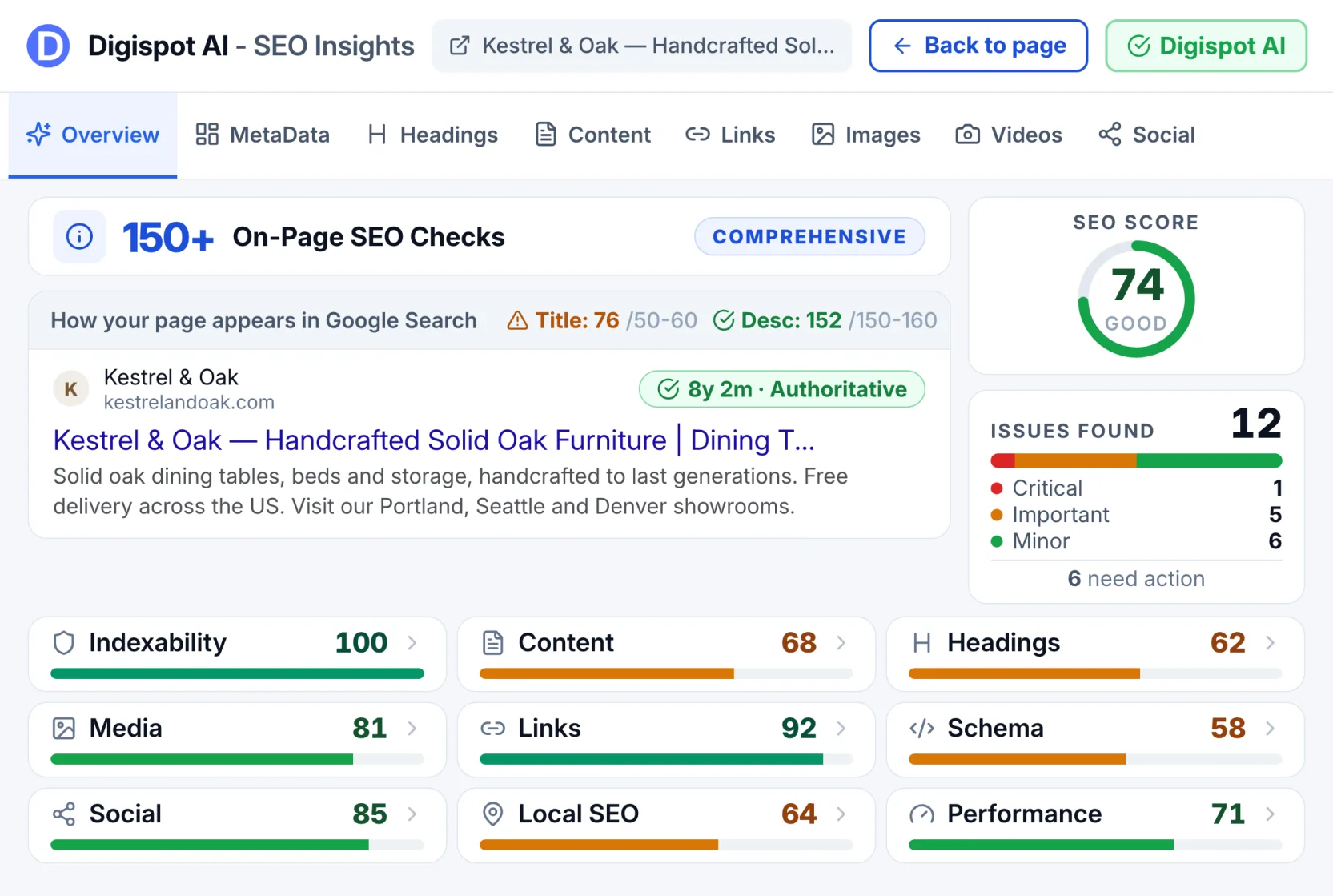Click the Content document icon in score card
The width and height of the screenshot is (1333, 896).
(x=493, y=643)
